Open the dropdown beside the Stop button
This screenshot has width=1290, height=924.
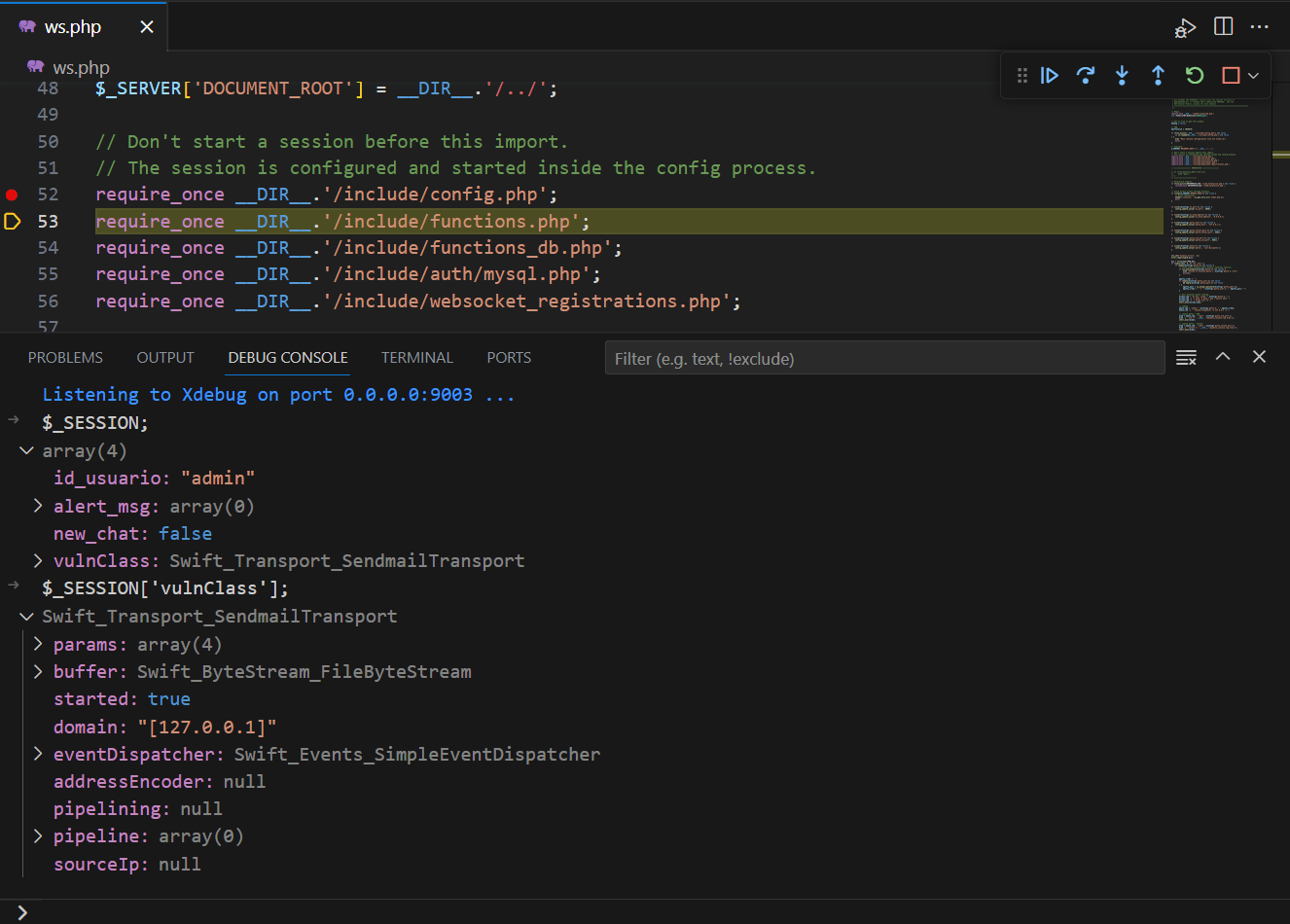click(x=1253, y=75)
